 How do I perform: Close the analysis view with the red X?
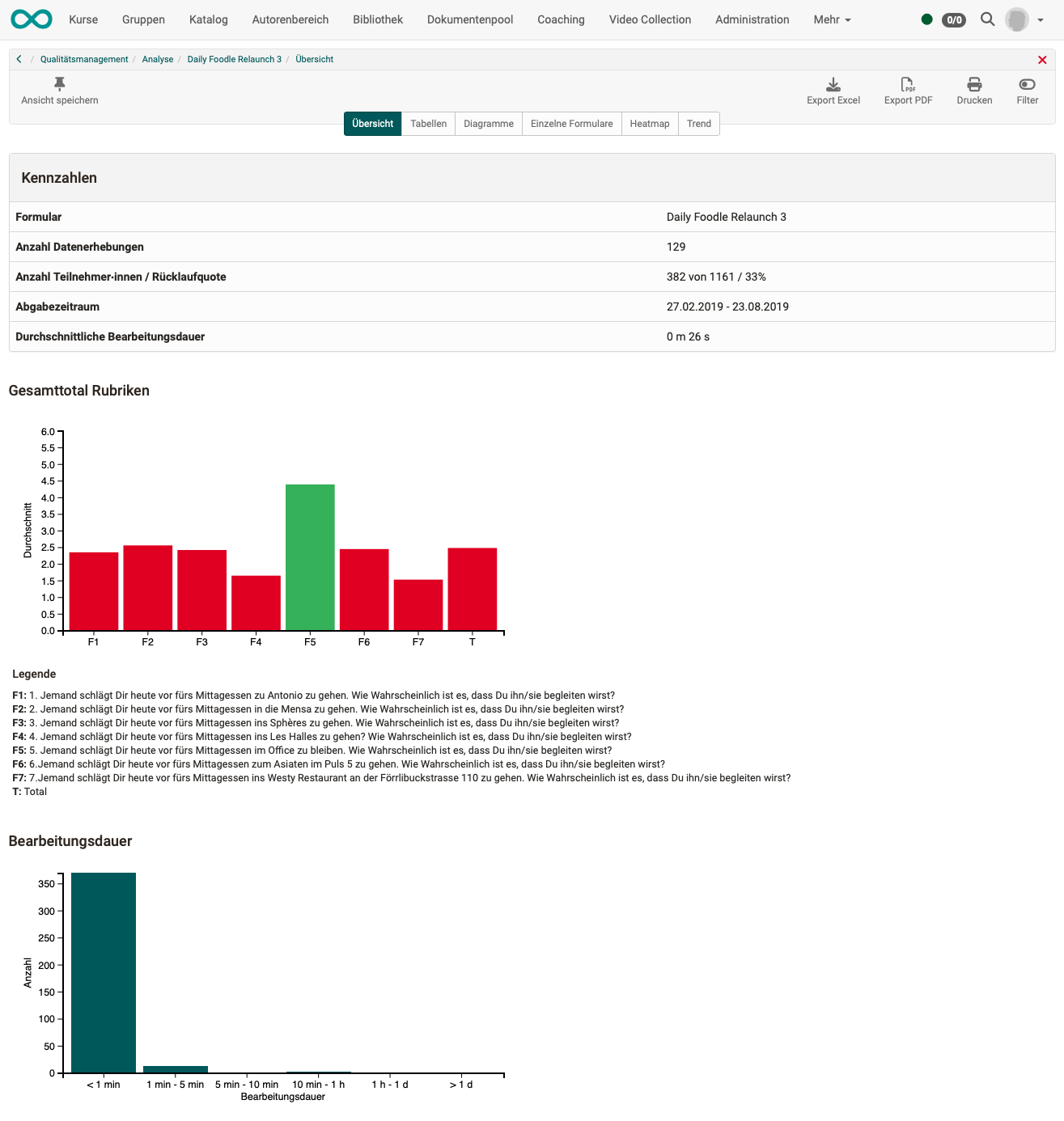(x=1042, y=58)
